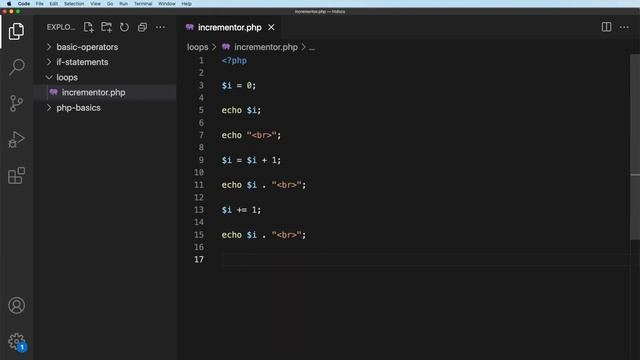Viewport: 640px width, 360px height.
Task: Click the '$i = $i + 1;' code line
Action: (251, 160)
